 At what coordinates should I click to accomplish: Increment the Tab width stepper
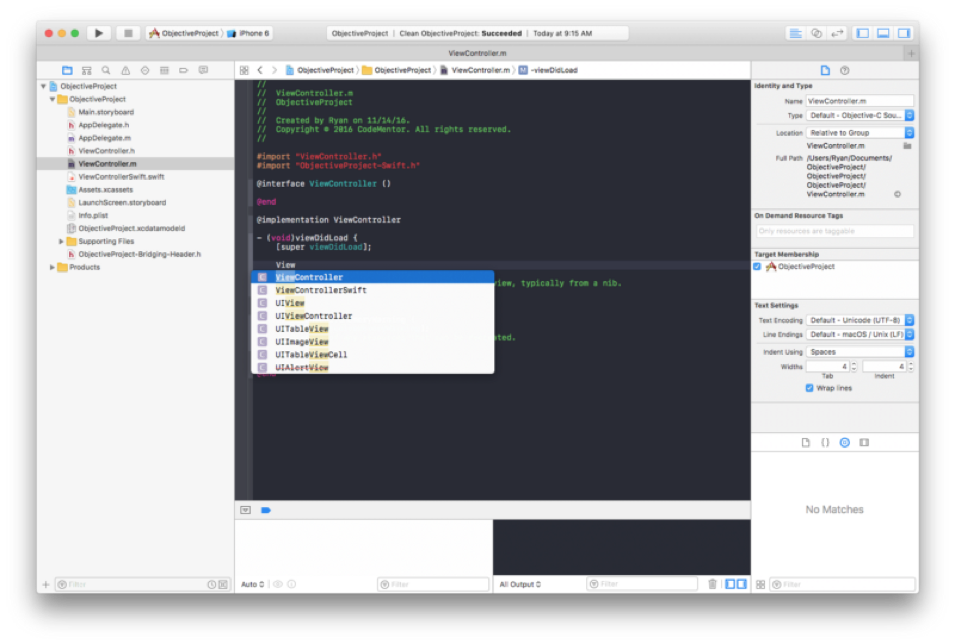point(854,364)
